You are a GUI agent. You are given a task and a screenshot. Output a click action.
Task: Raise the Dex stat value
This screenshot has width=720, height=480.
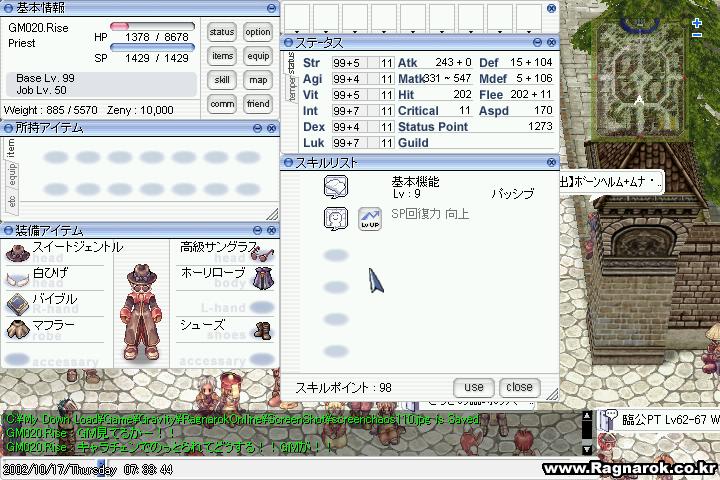pyautogui.click(x=372, y=127)
